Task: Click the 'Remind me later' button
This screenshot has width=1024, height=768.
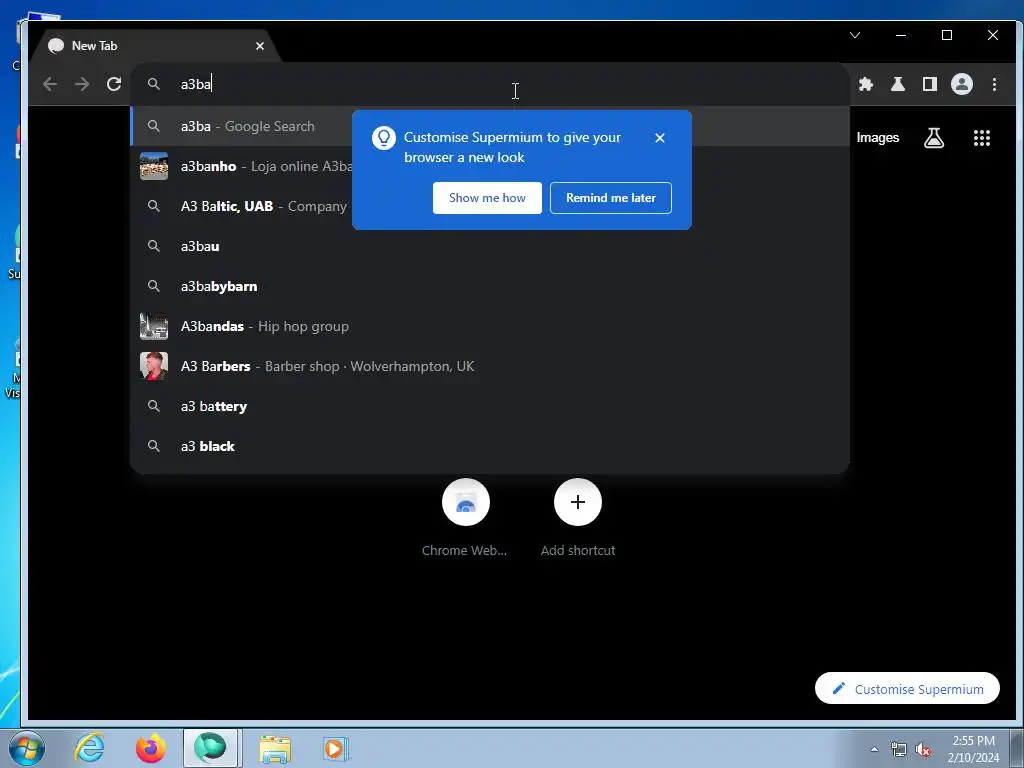Action: click(611, 198)
